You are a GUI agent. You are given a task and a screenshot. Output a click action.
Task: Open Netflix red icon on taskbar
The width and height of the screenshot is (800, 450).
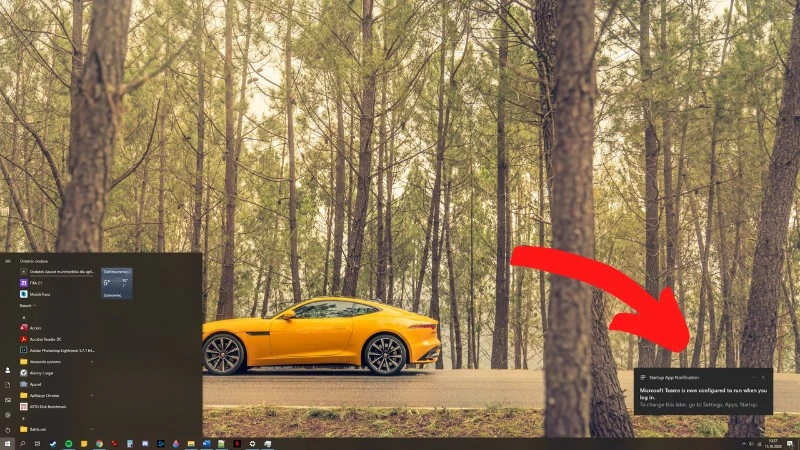pos(237,444)
